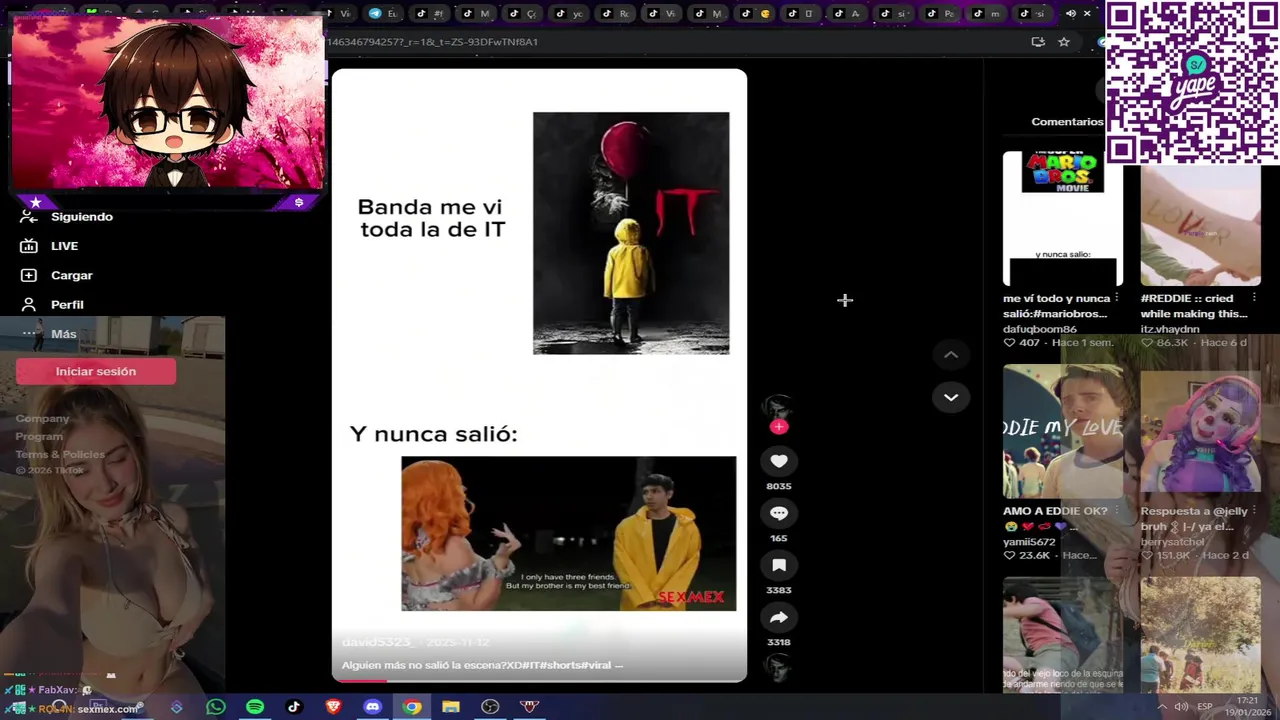Screen dimensions: 1280x720
Task: Share the video via the arrow icon
Action: pyautogui.click(x=779, y=617)
